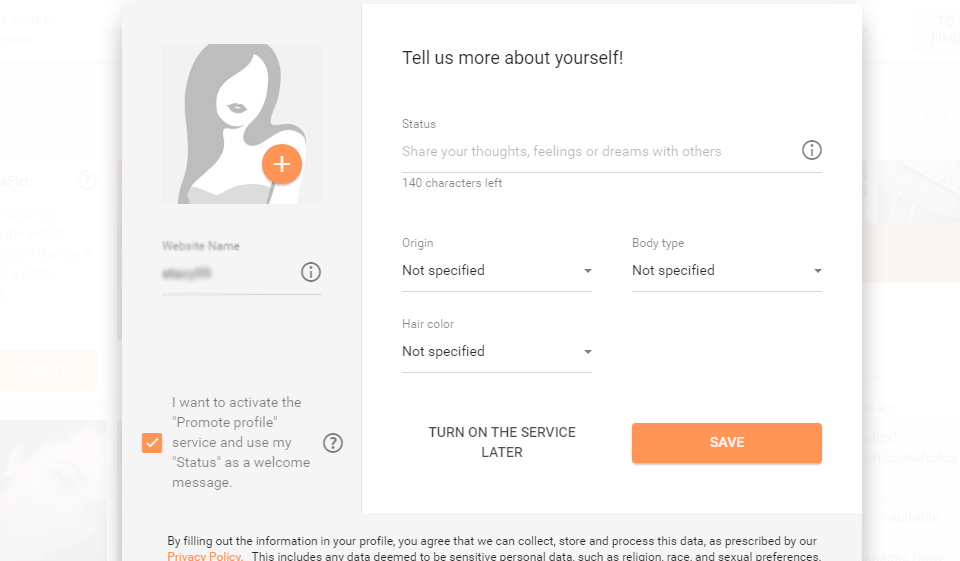The width and height of the screenshot is (960, 561).
Task: Click the 'Tell us more about yourself!' heading
Action: coord(512,58)
